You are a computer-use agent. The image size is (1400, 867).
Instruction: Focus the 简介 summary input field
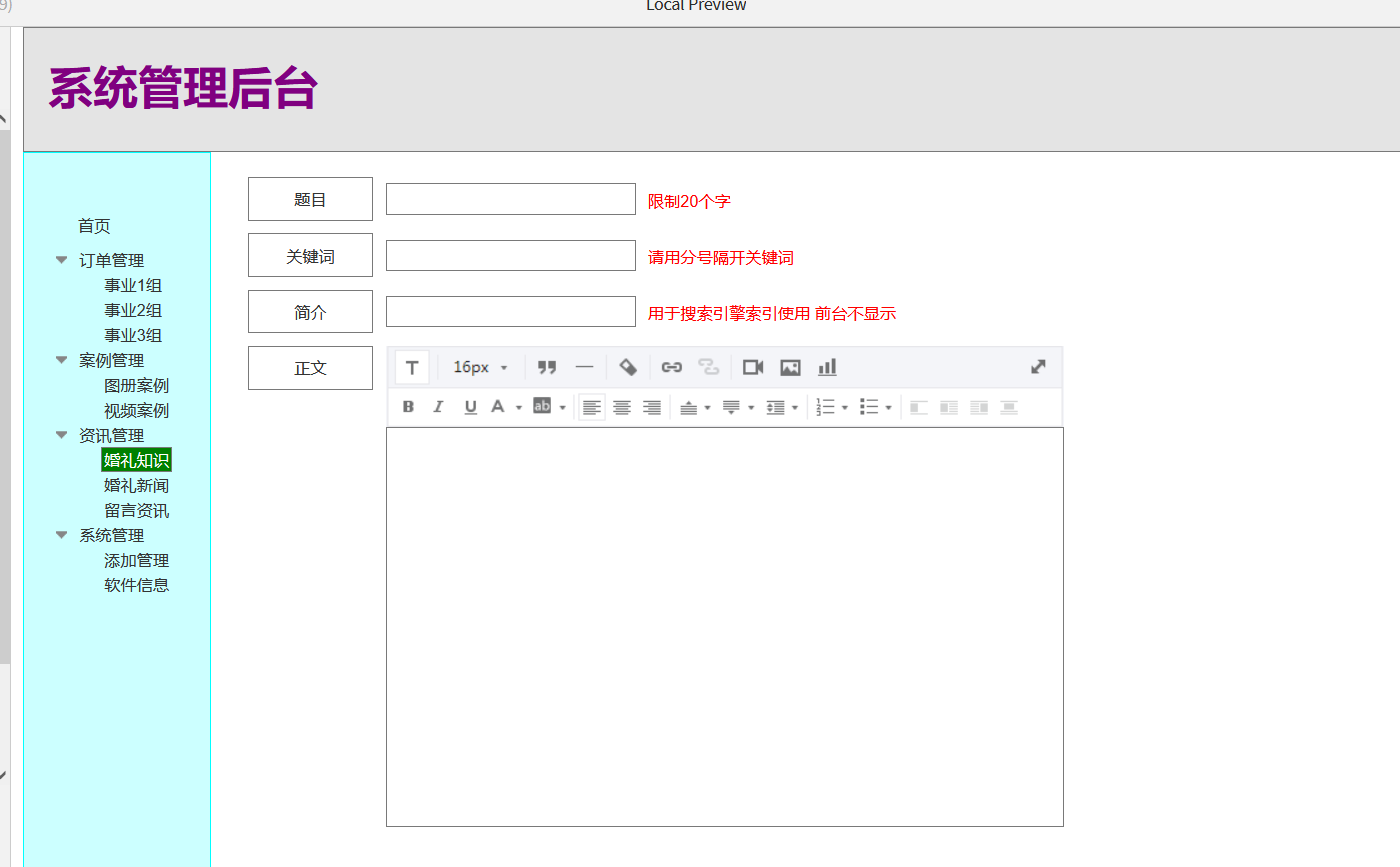511,311
